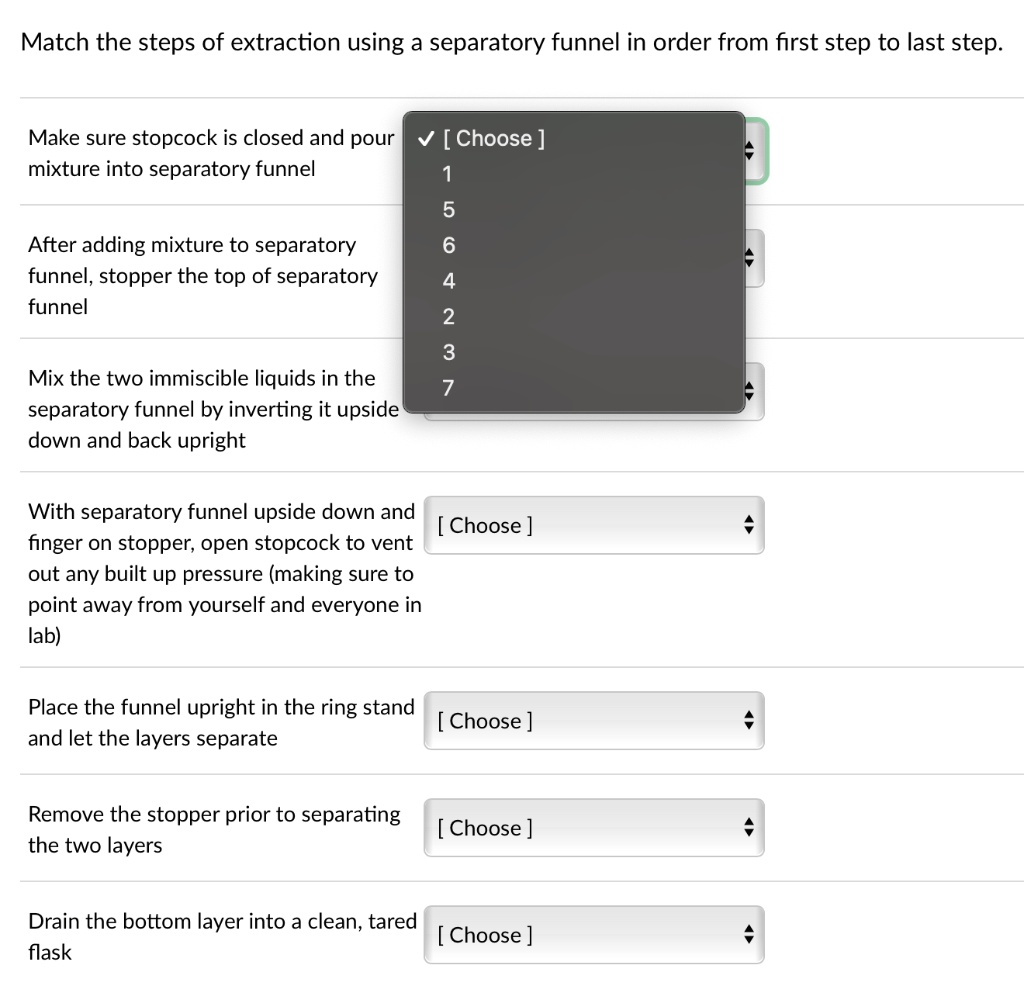Pick option 4 in the dropdown list
Image resolution: width=1024 pixels, height=993 pixels.
(x=448, y=281)
